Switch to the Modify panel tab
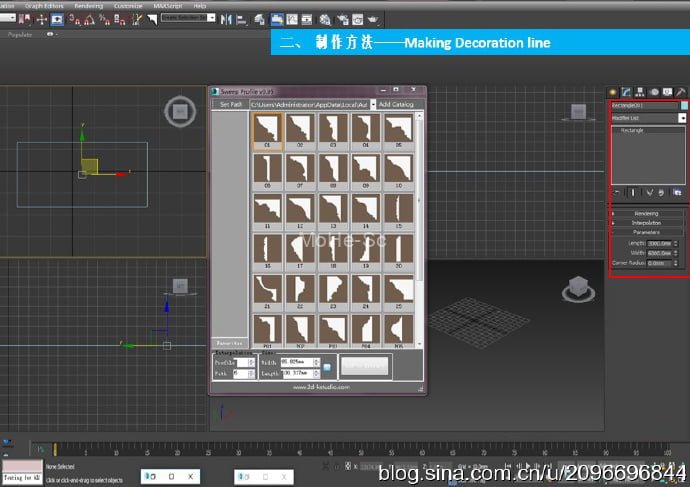Screen dimensions: 690x487 [626, 92]
